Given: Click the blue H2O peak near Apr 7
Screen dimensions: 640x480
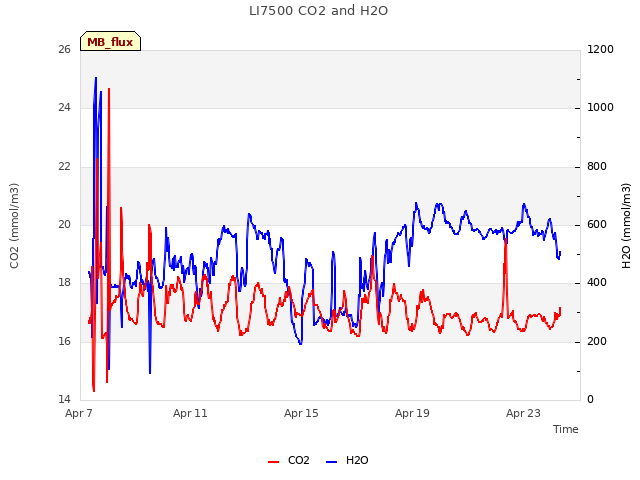Looking at the screenshot, I should tap(96, 78).
